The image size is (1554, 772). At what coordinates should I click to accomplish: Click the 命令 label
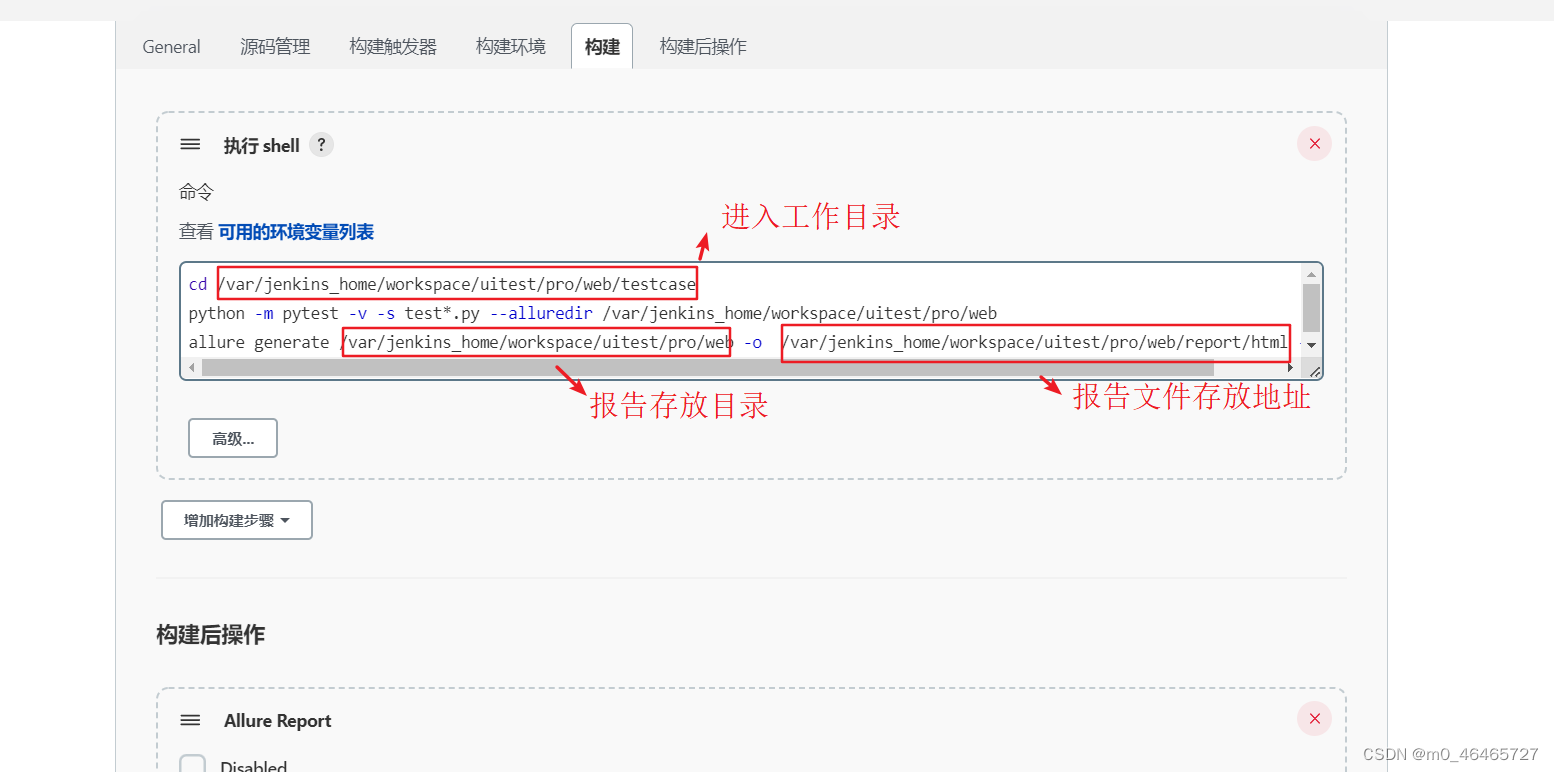pyautogui.click(x=196, y=192)
